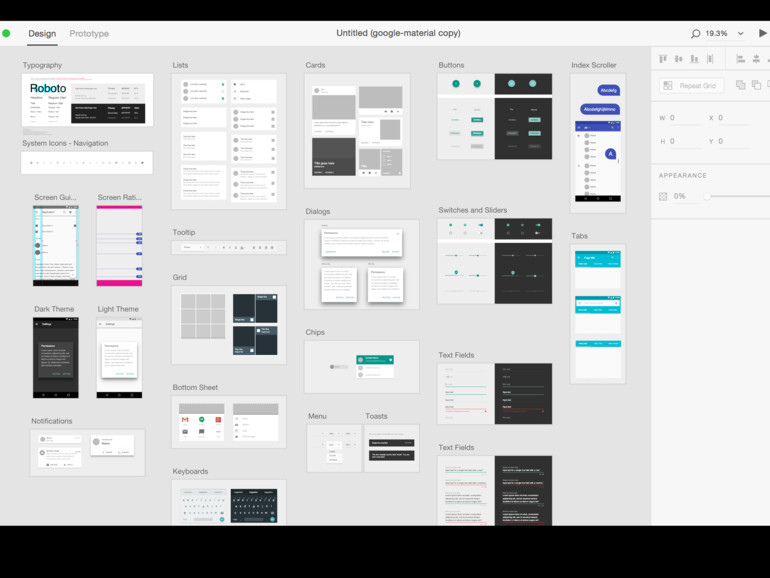Image resolution: width=770 pixels, height=578 pixels.
Task: Select the Typography artboard with Roboto text
Action: (x=87, y=100)
